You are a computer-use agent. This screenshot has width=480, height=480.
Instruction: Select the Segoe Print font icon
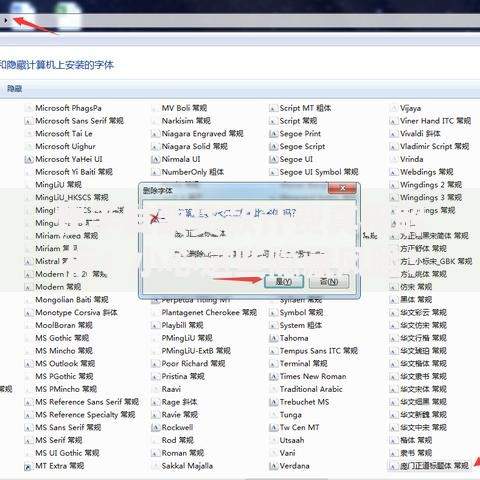[273, 134]
